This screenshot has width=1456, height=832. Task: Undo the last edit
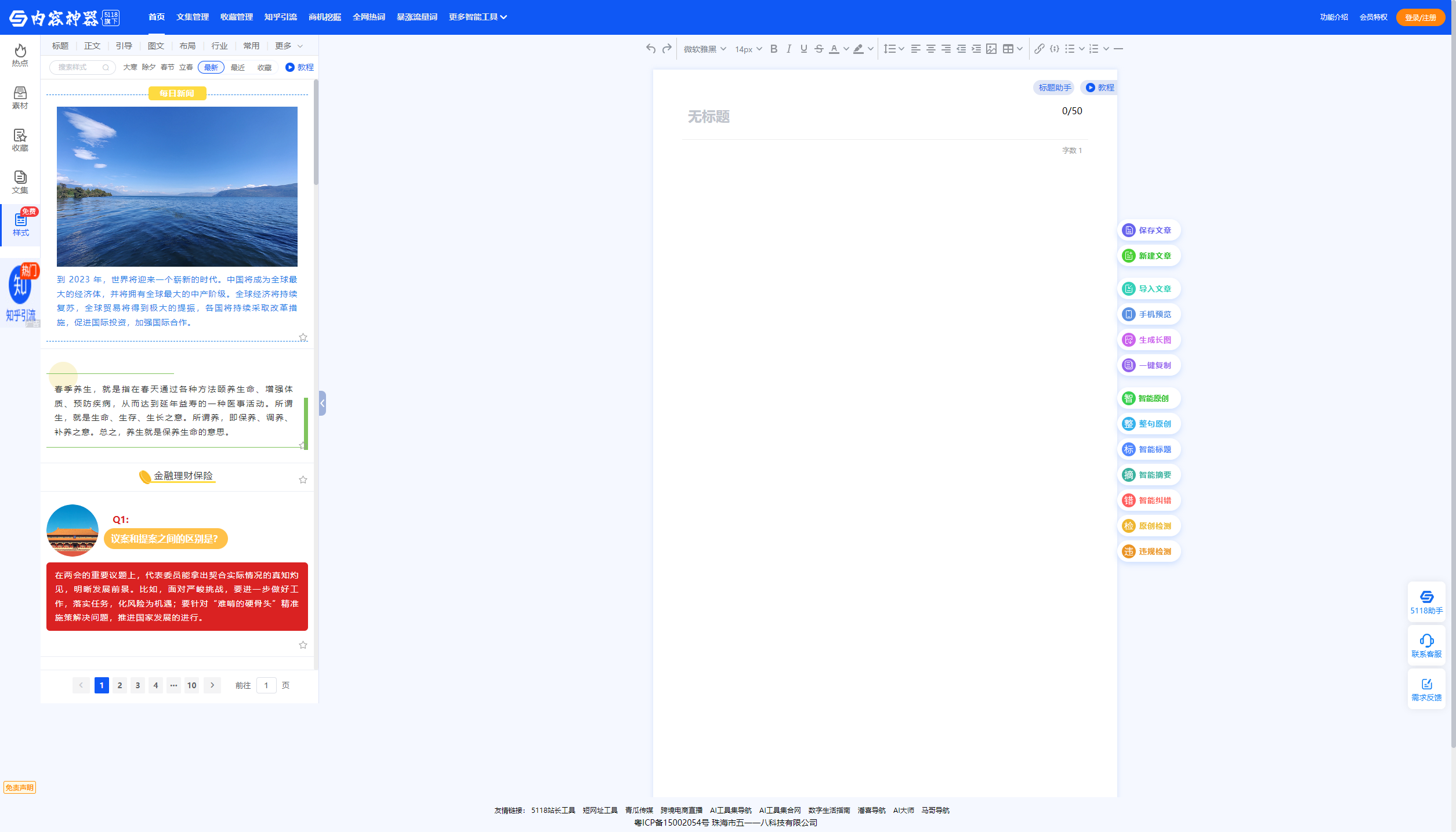pos(651,49)
